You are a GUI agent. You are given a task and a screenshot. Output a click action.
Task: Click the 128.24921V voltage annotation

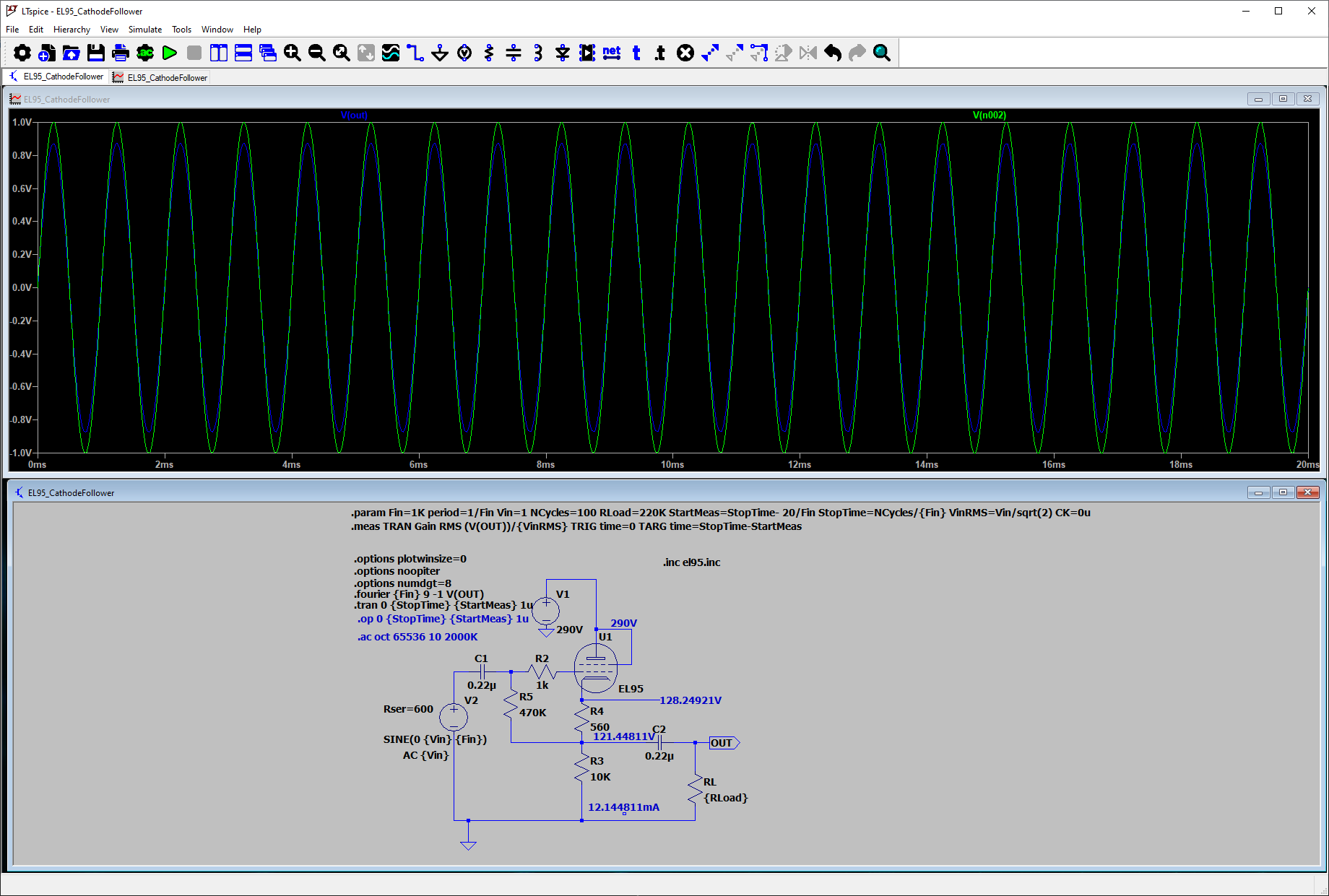click(x=691, y=700)
